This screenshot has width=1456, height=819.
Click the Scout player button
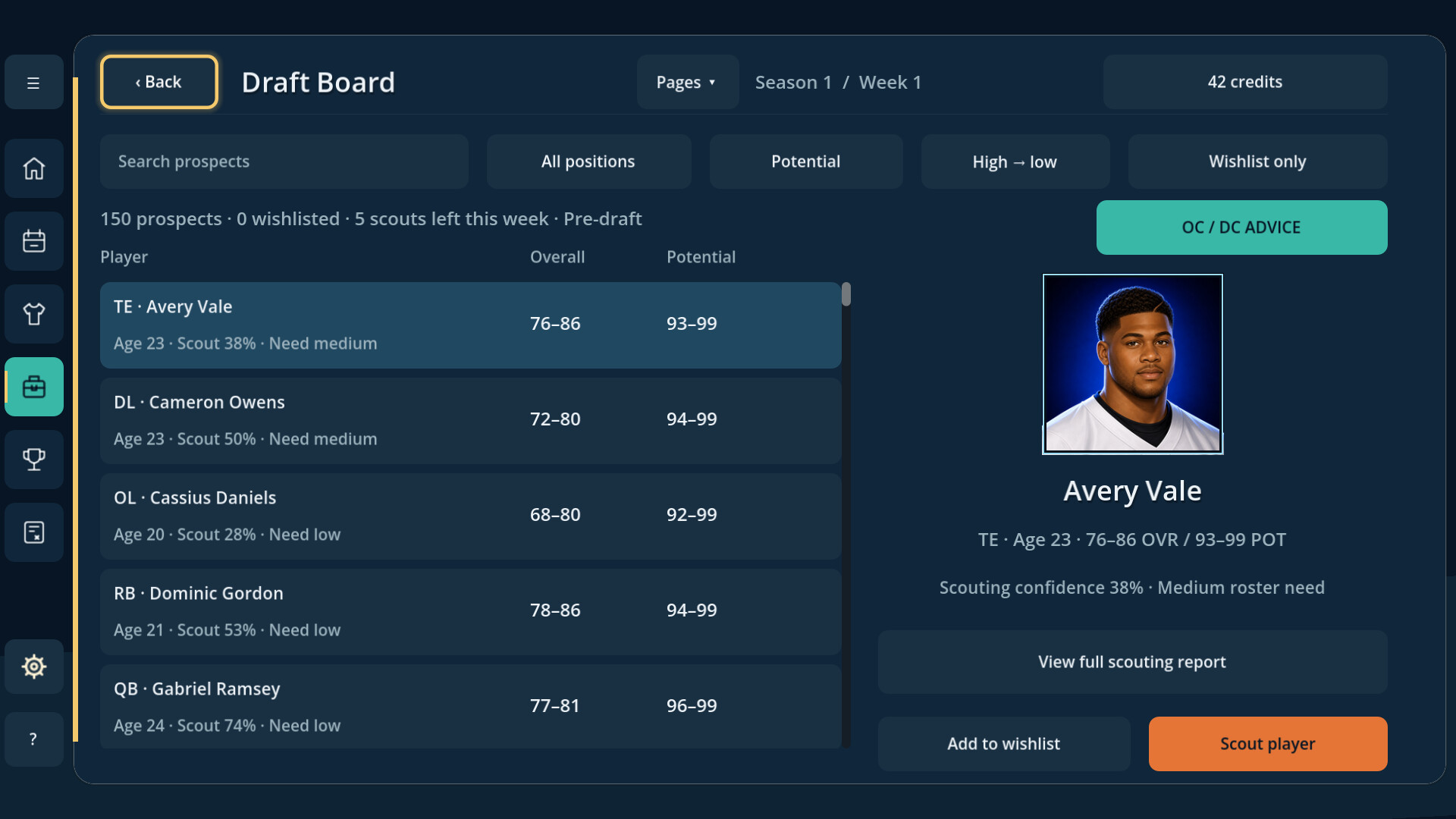(1267, 744)
